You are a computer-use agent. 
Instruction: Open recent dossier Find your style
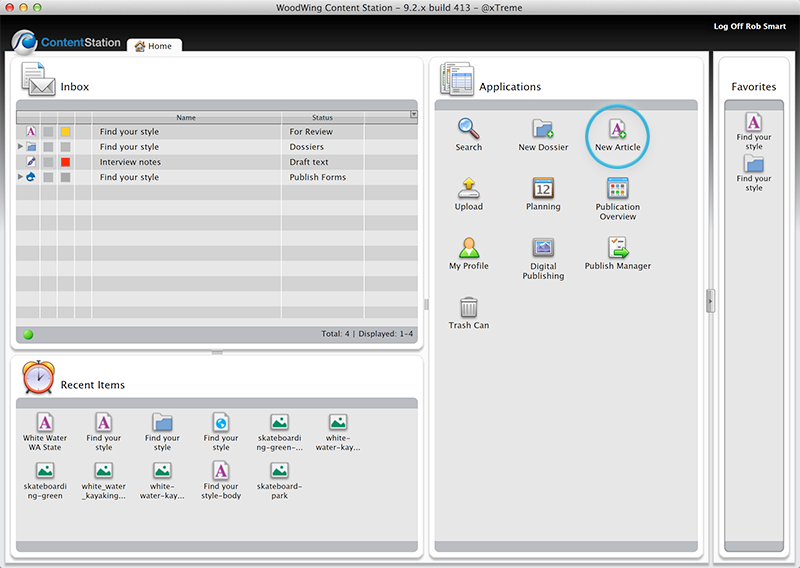tap(162, 432)
